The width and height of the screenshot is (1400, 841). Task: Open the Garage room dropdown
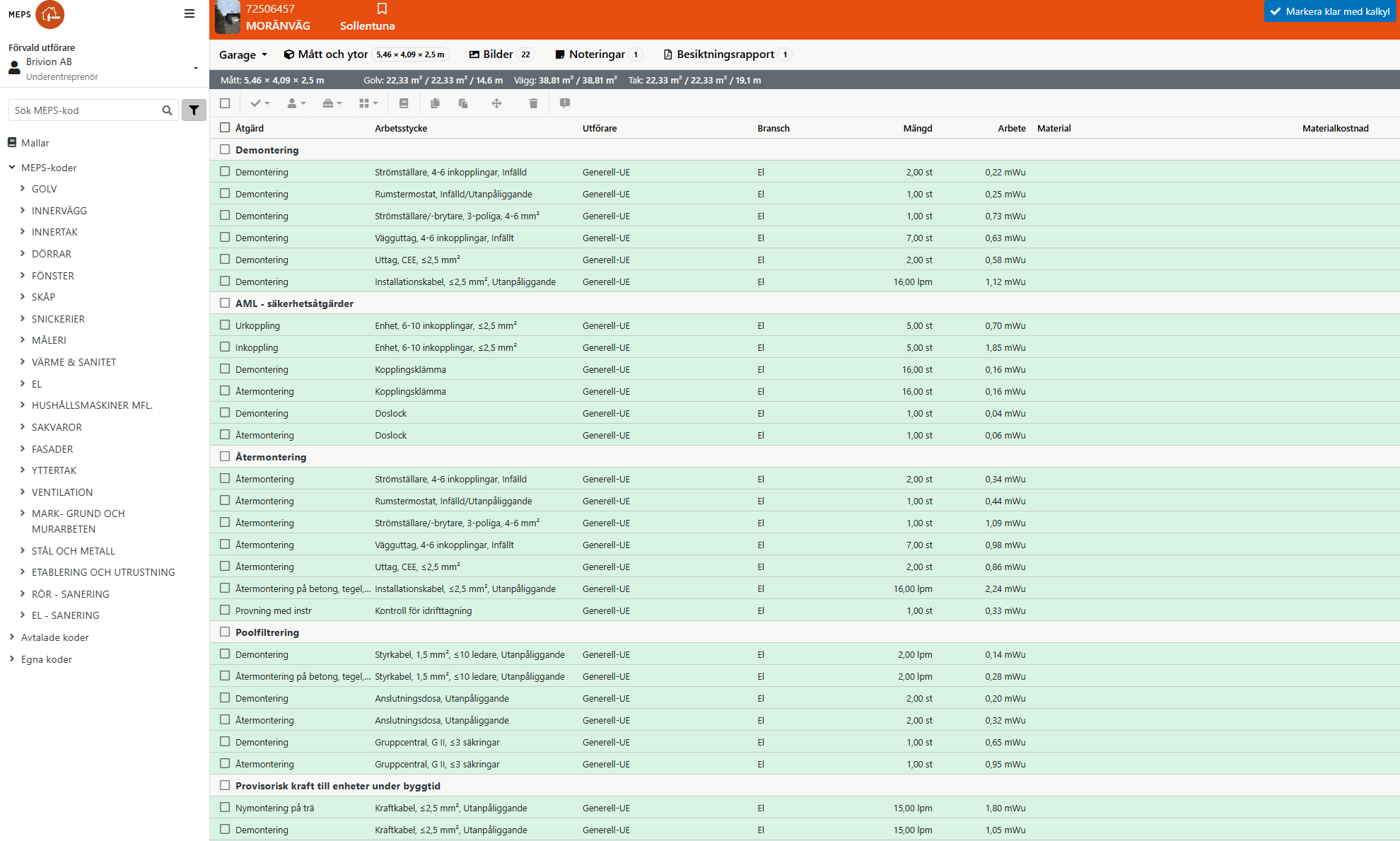click(243, 54)
